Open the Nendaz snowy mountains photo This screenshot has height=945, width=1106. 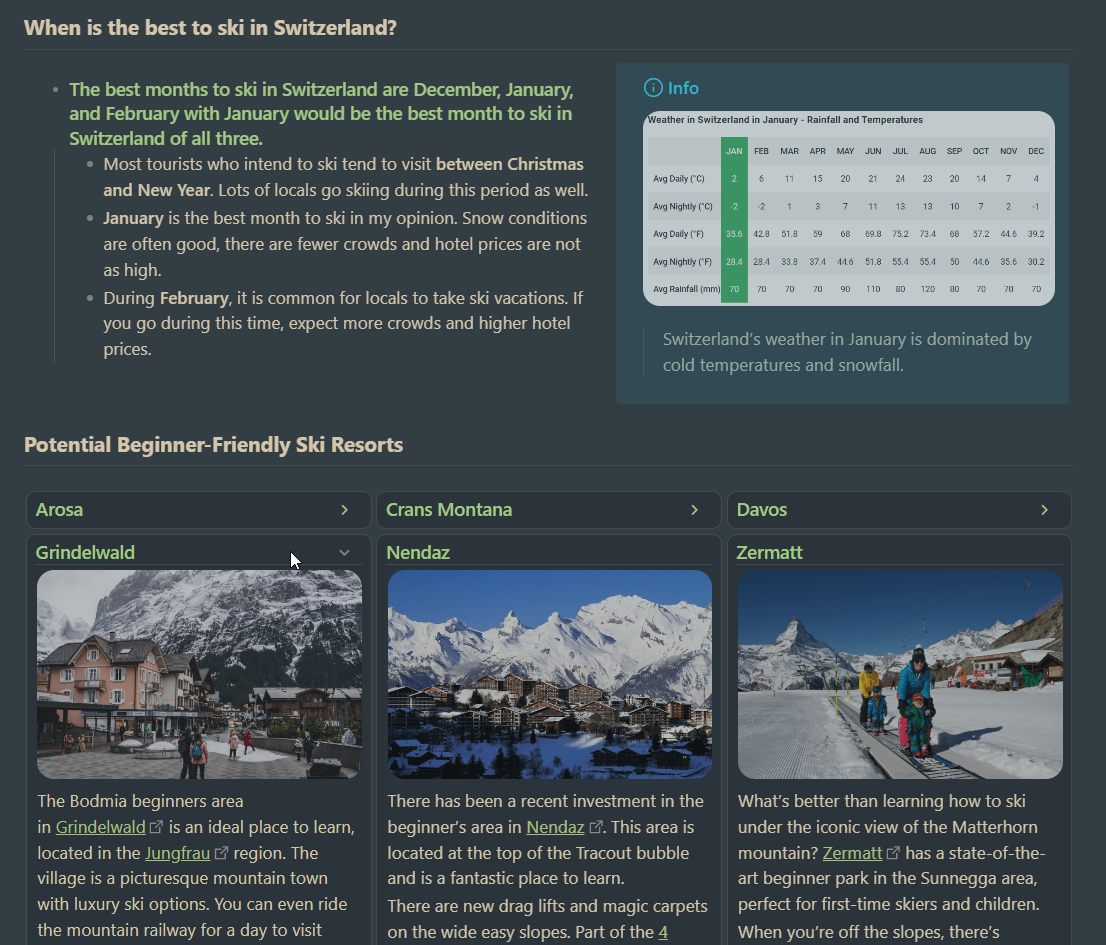tap(549, 674)
